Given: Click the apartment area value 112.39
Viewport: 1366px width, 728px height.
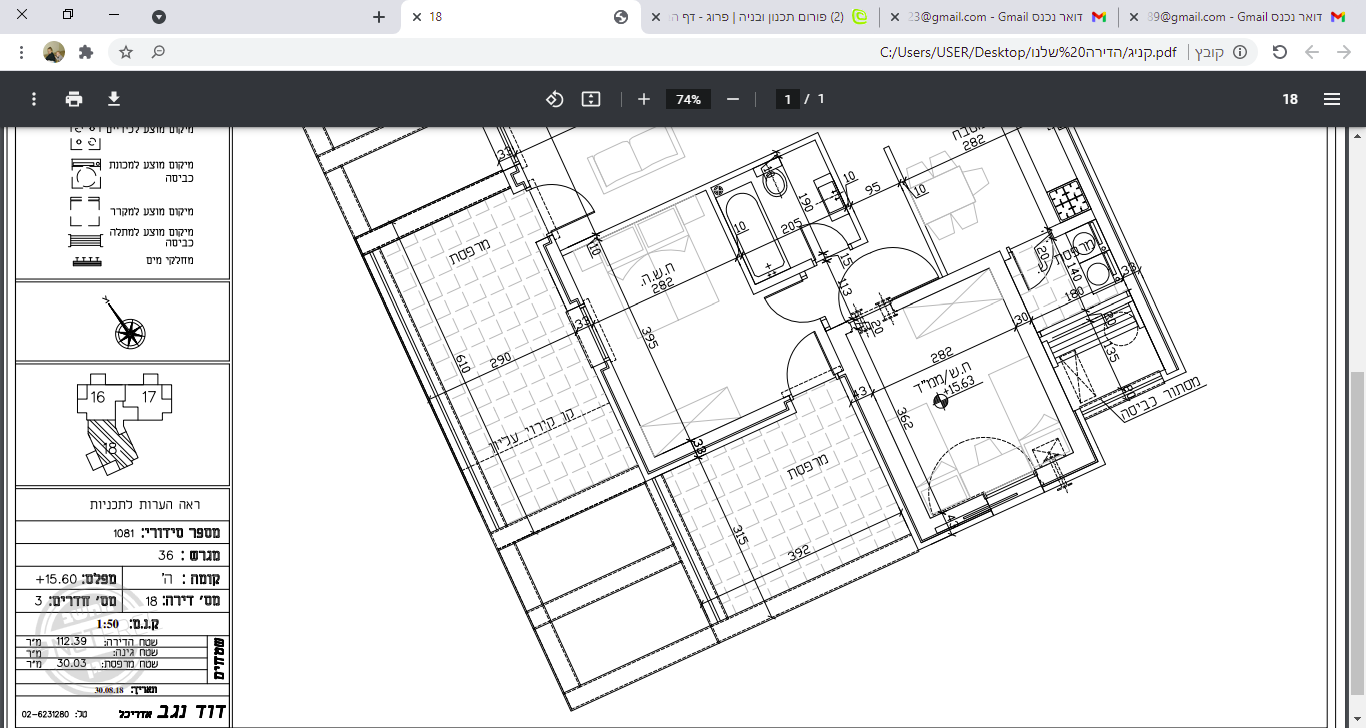Looking at the screenshot, I should [x=71, y=641].
